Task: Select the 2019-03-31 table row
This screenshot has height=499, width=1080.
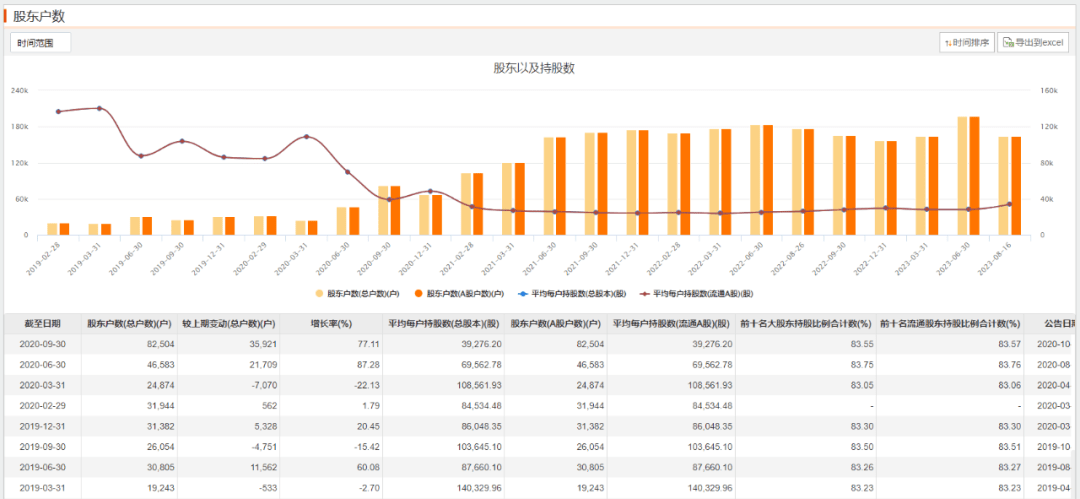Action: click(41, 490)
